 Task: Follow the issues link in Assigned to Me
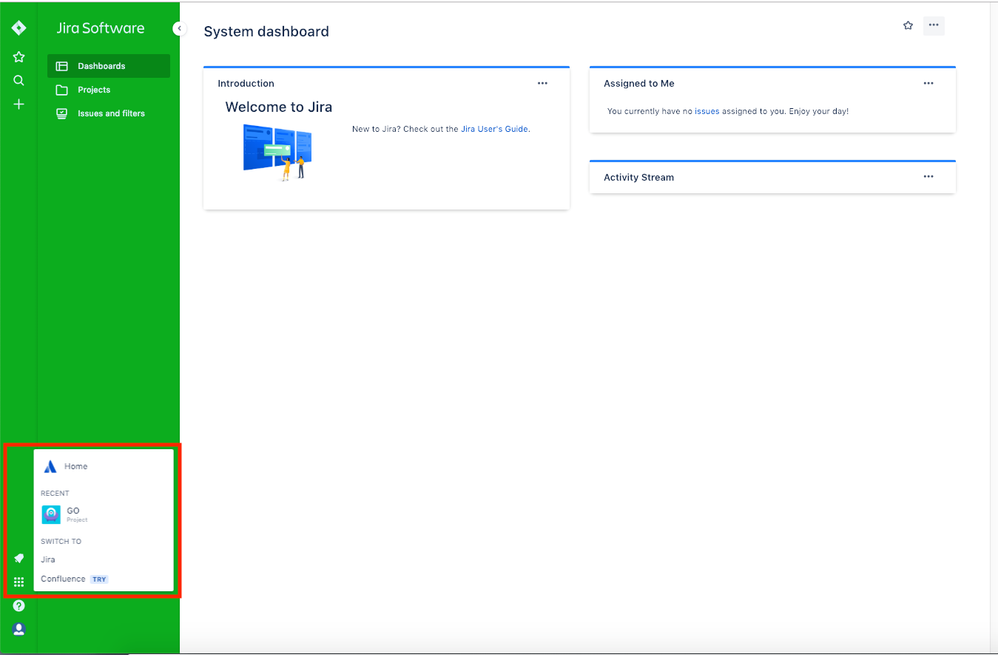point(706,111)
